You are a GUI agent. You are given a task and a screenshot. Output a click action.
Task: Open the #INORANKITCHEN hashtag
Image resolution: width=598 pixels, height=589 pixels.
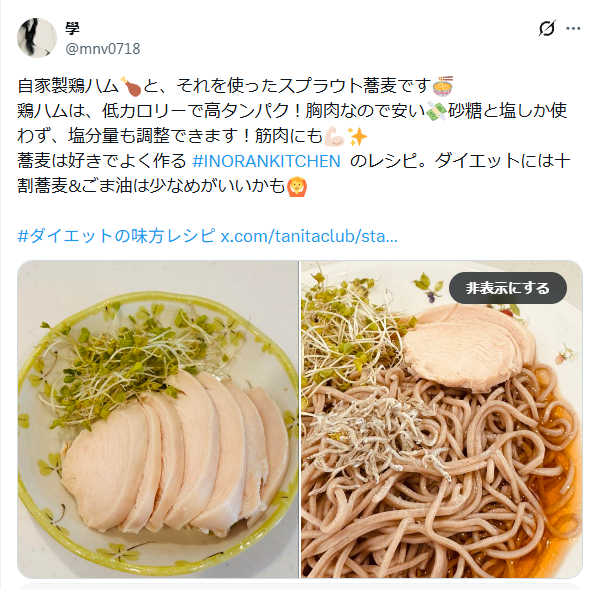266,161
